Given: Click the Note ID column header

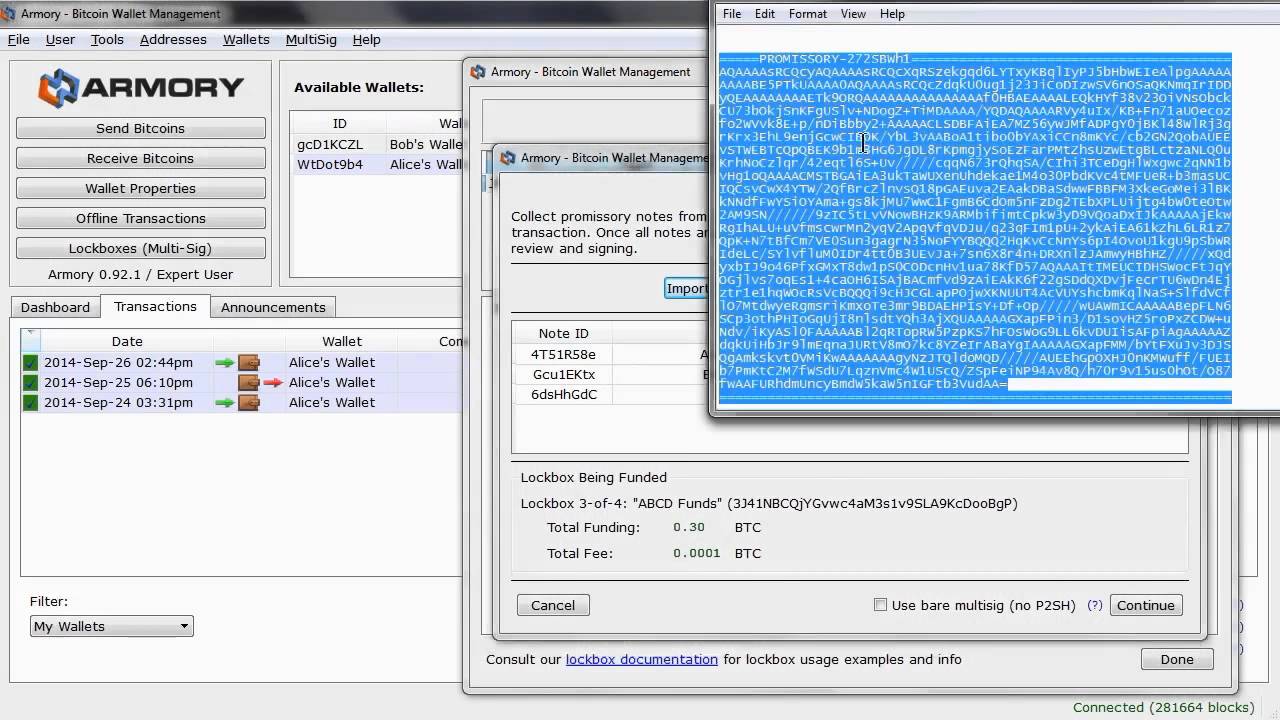Looking at the screenshot, I should tap(563, 333).
